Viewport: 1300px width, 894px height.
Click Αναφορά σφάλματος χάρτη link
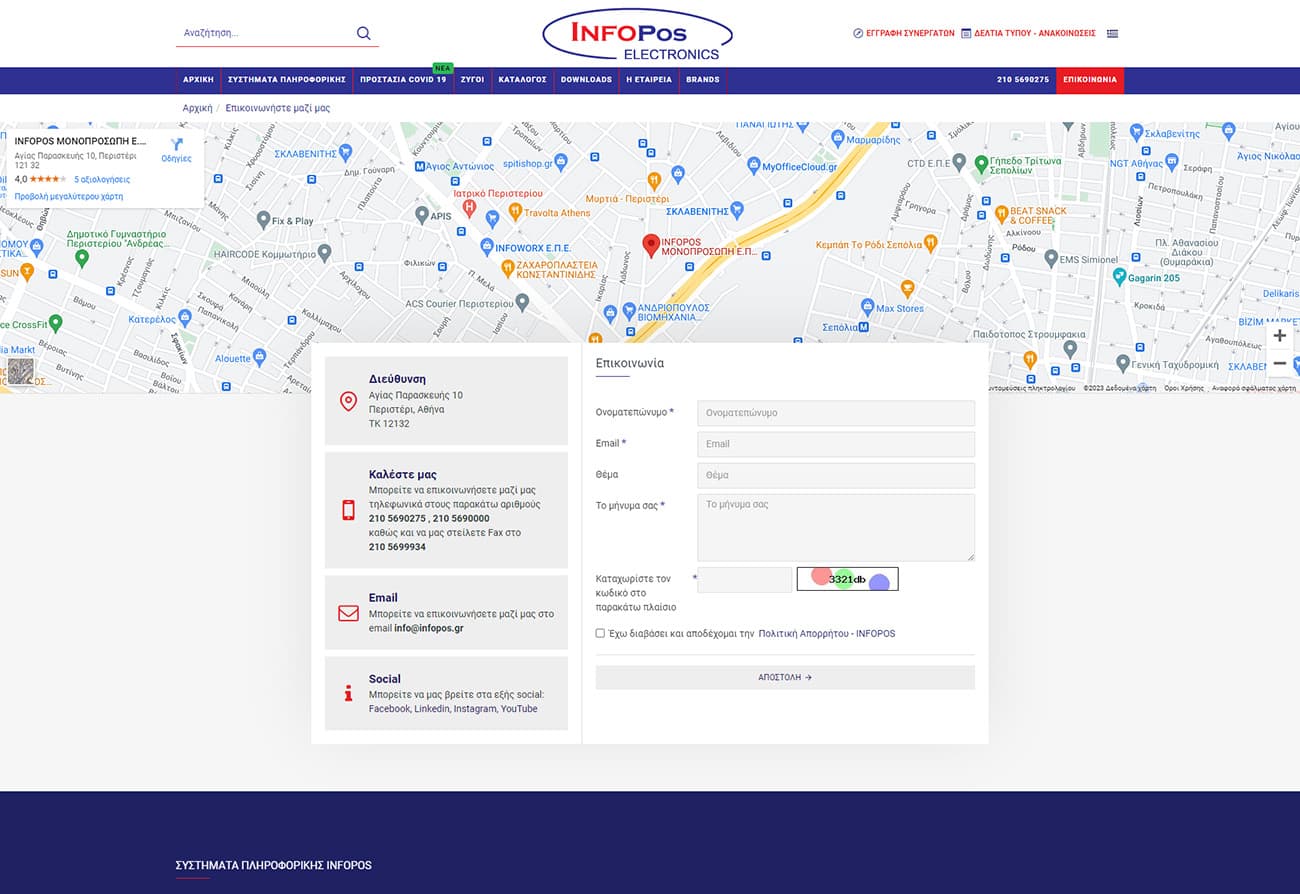coord(1254,388)
